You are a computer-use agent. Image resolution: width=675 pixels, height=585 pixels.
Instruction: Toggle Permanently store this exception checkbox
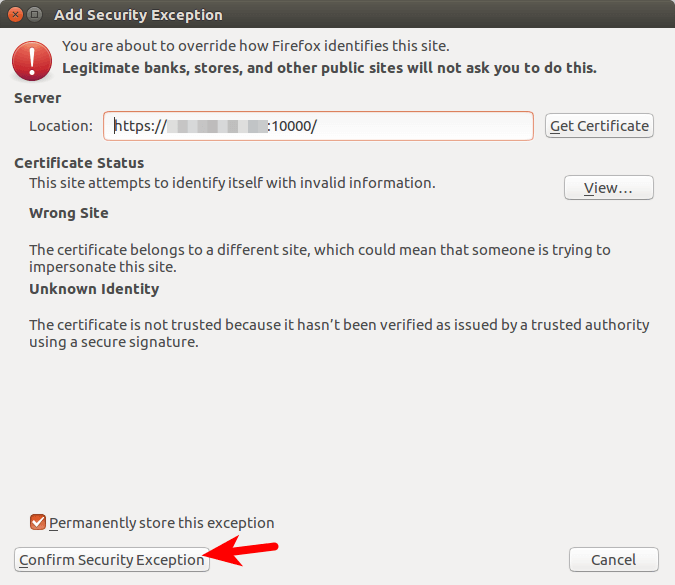(x=39, y=522)
